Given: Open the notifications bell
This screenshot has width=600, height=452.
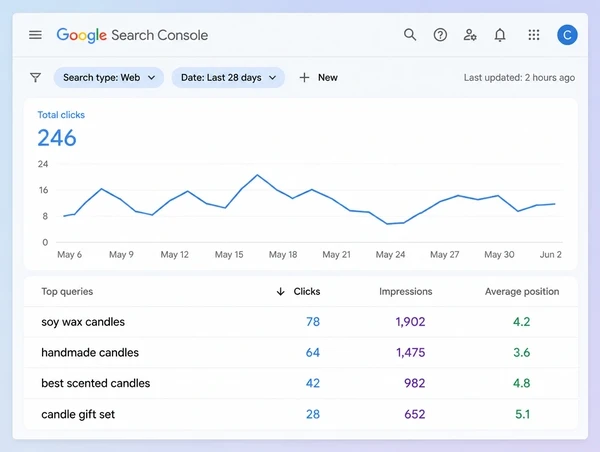Looking at the screenshot, I should tap(500, 35).
